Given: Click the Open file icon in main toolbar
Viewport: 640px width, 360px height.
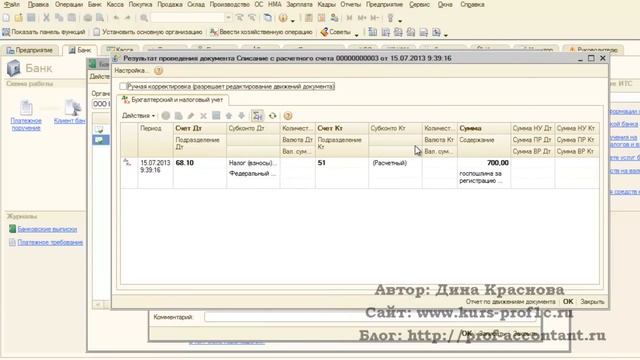Looking at the screenshot, I should [19, 18].
